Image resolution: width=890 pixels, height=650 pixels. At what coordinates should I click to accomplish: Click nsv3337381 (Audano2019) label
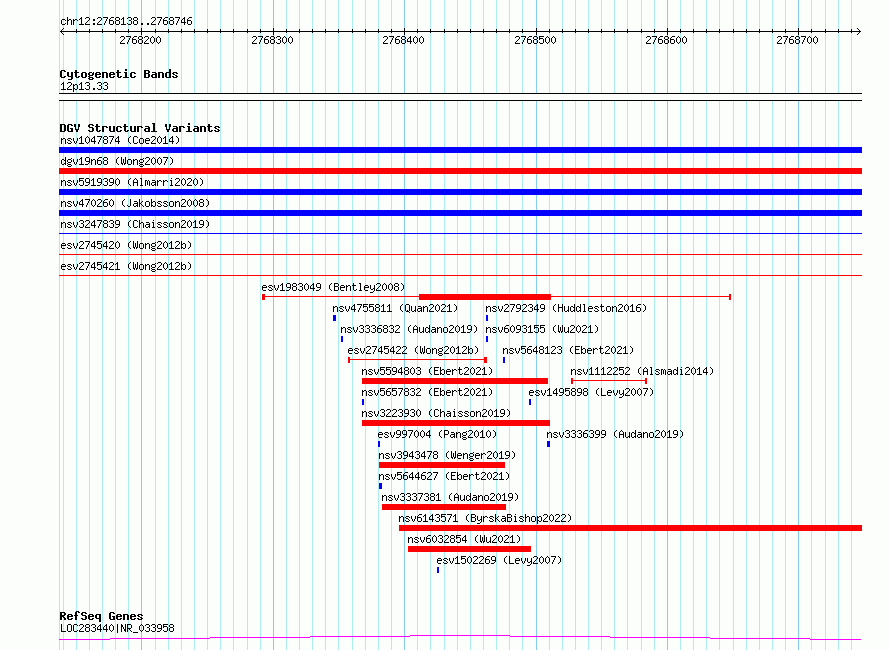[450, 497]
